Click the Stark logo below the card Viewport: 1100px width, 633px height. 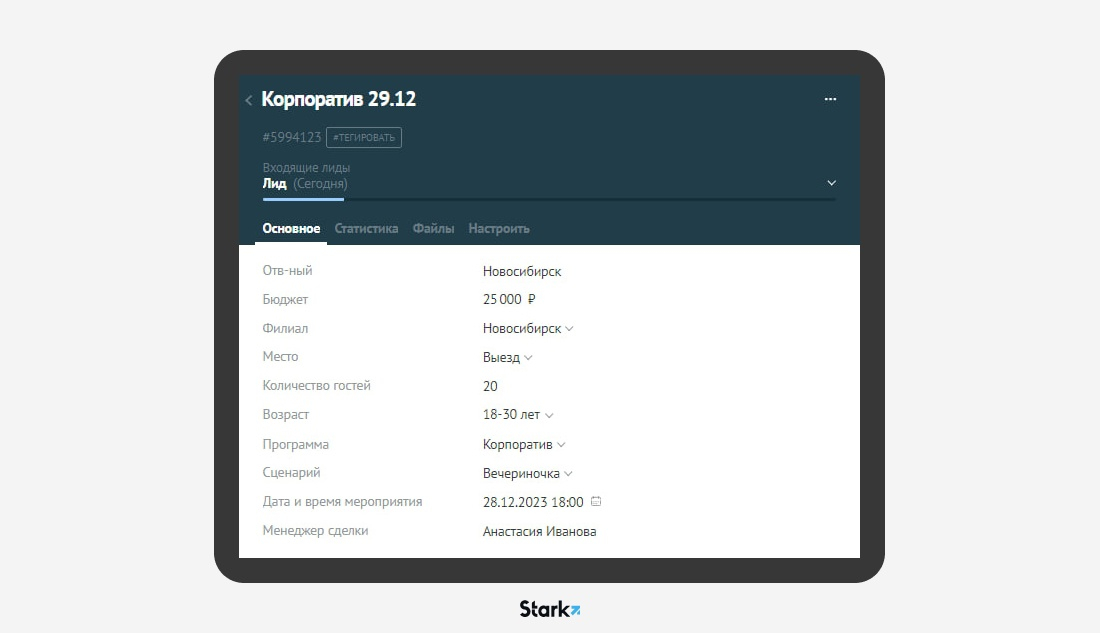(x=549, y=608)
